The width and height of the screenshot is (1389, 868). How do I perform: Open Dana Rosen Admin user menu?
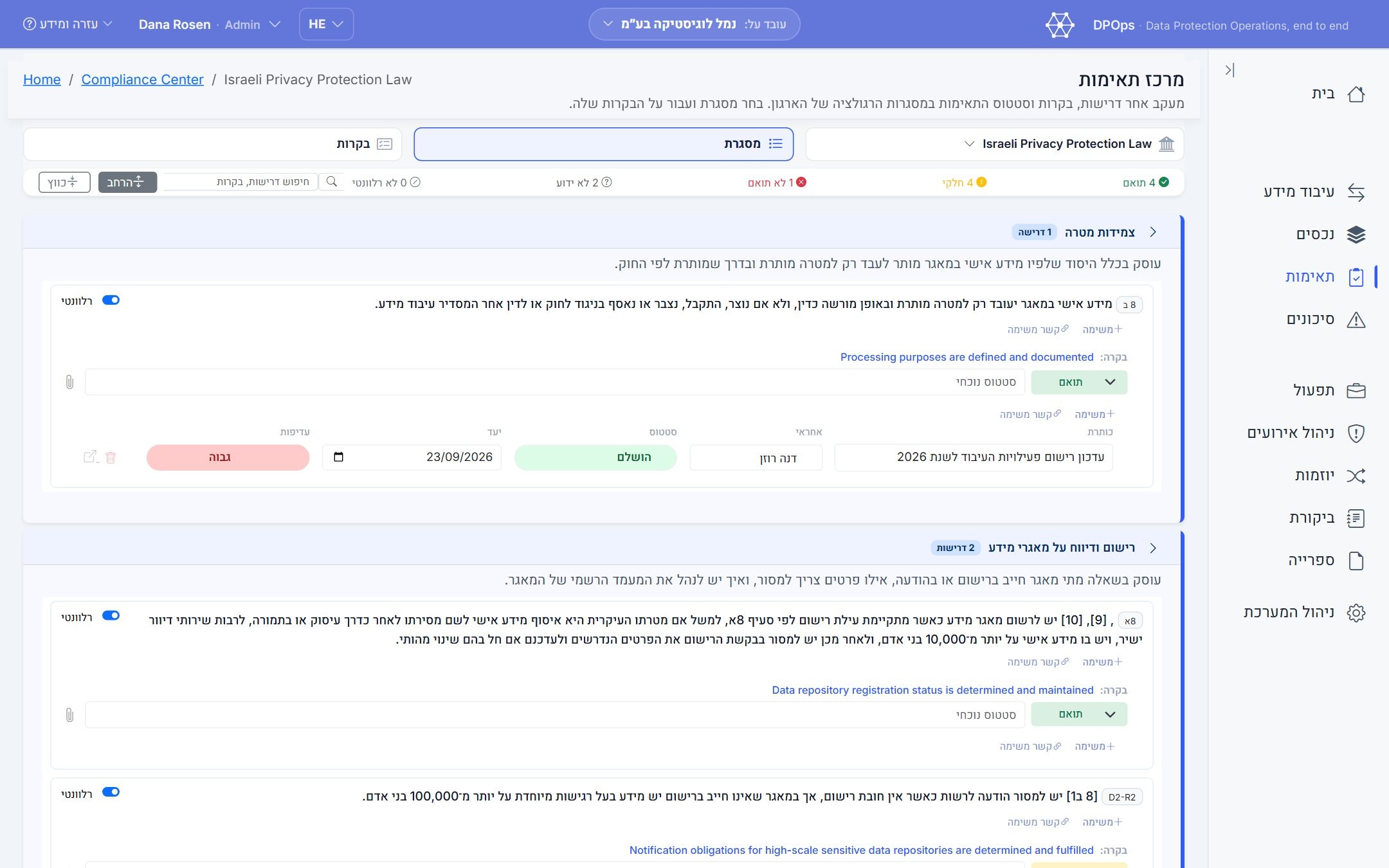[210, 24]
